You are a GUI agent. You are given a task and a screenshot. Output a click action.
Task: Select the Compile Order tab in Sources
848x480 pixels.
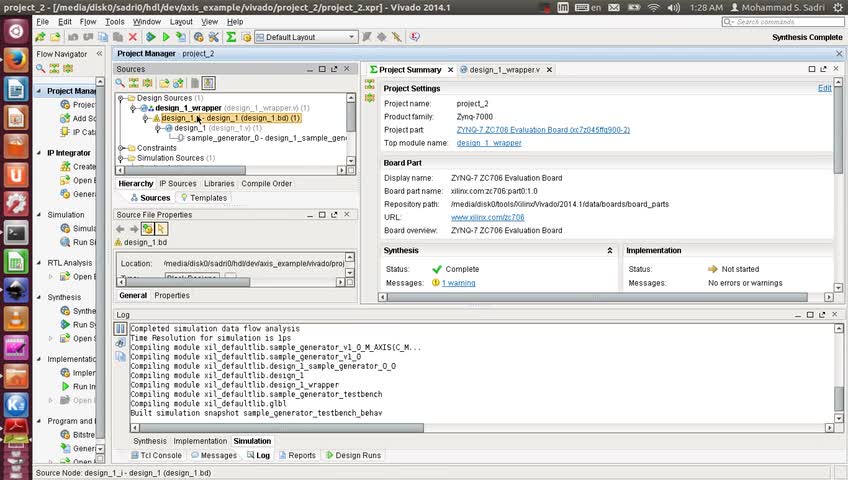266,184
